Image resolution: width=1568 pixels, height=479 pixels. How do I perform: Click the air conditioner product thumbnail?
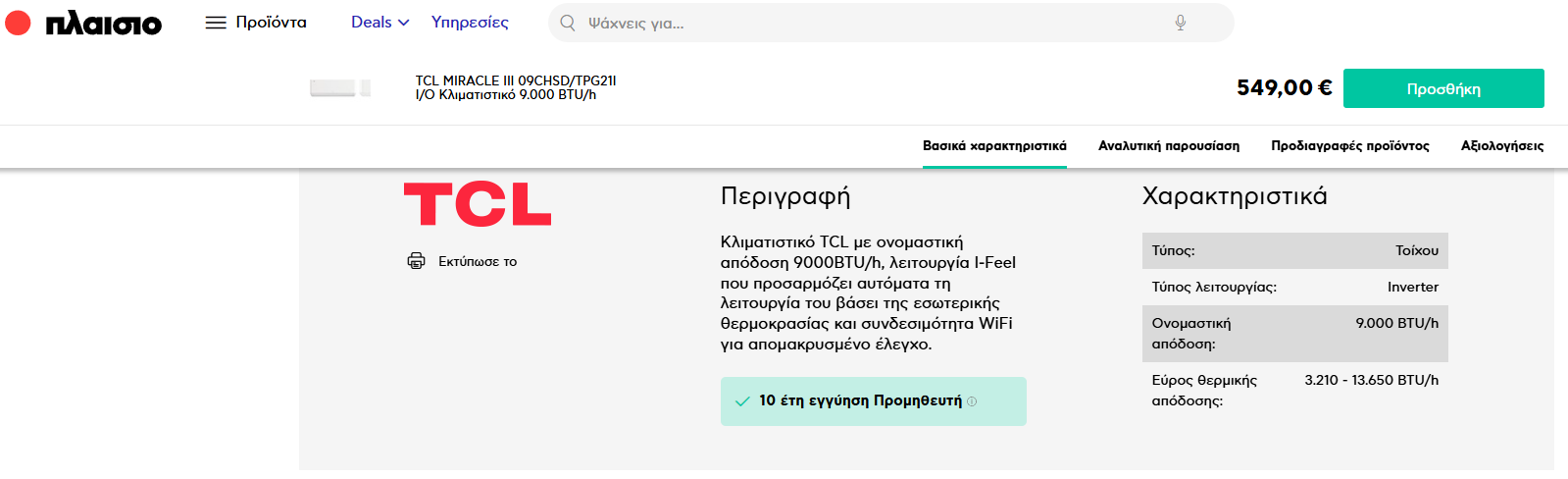pos(340,88)
